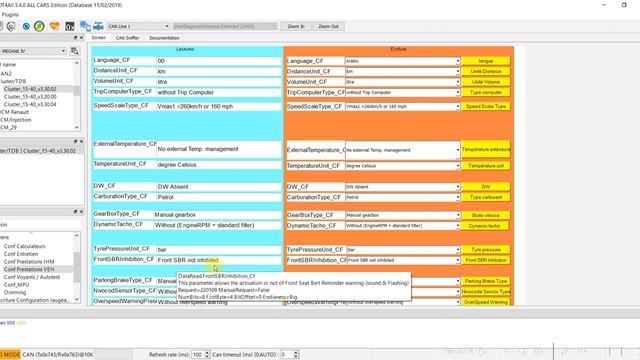Viewport: 640px width, 360px height.
Task: Click the yellow Speed Scale Type button
Action: pos(486,107)
